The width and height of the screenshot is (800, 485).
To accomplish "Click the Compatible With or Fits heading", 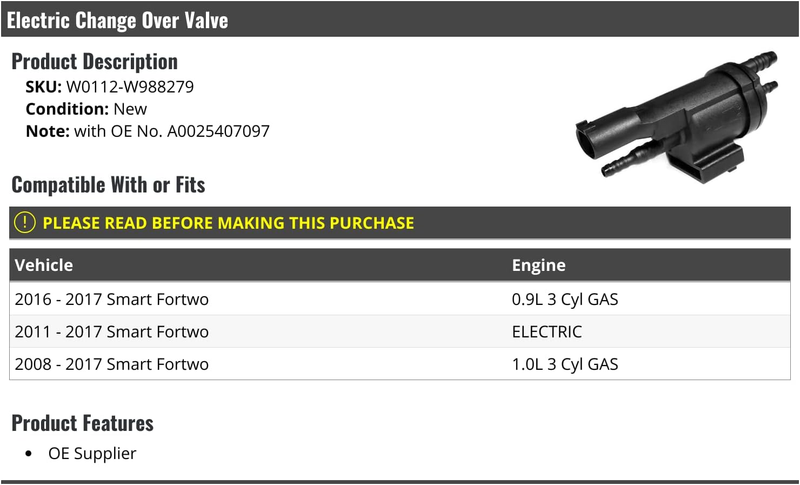I will (x=108, y=185).
